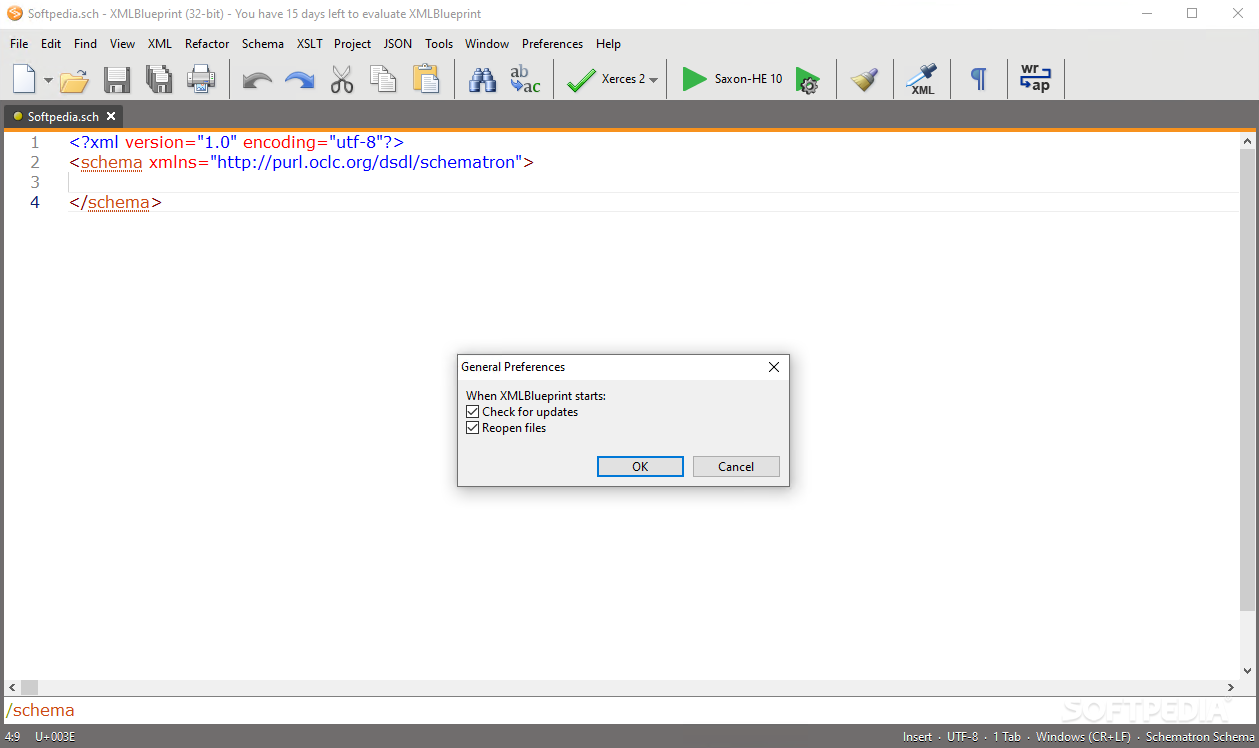The height and width of the screenshot is (748, 1259).
Task: Click the New file icon
Action: tap(24, 79)
